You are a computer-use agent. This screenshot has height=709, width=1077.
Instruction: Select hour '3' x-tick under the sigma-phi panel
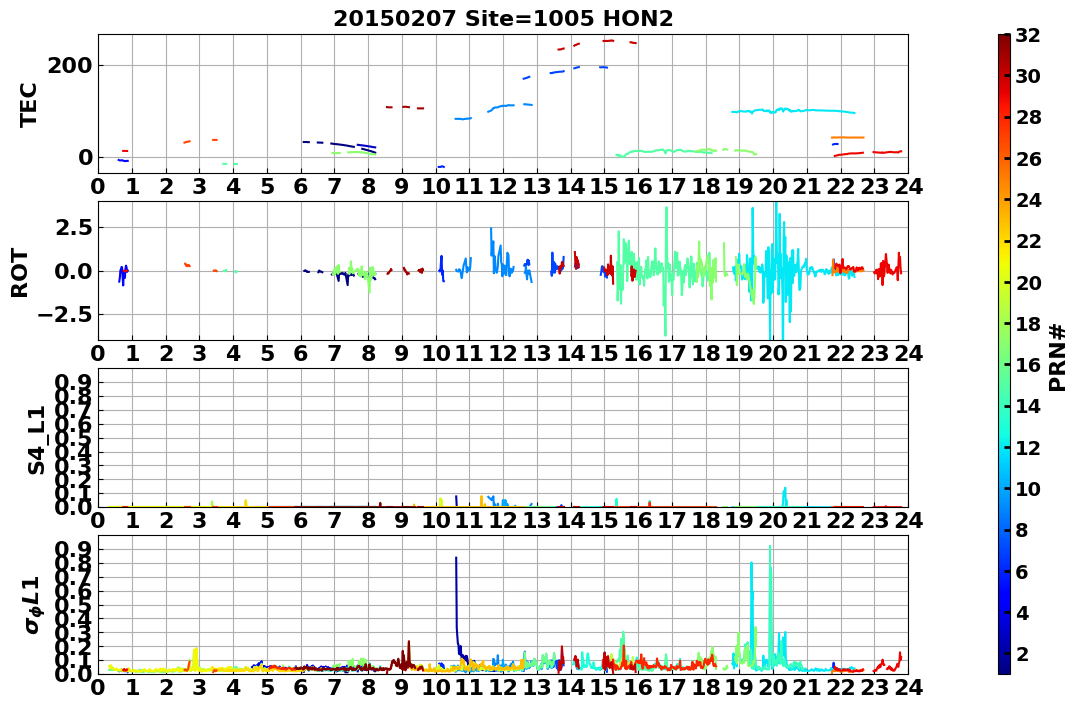pyautogui.click(x=200, y=687)
